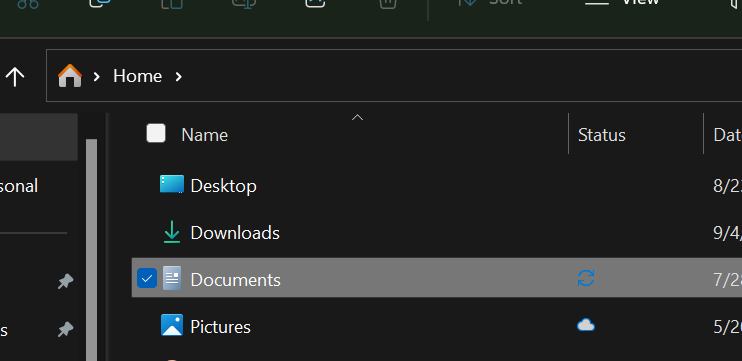
Task: Click the pin icon beside the sidebar item ending in 's'
Action: 65,329
